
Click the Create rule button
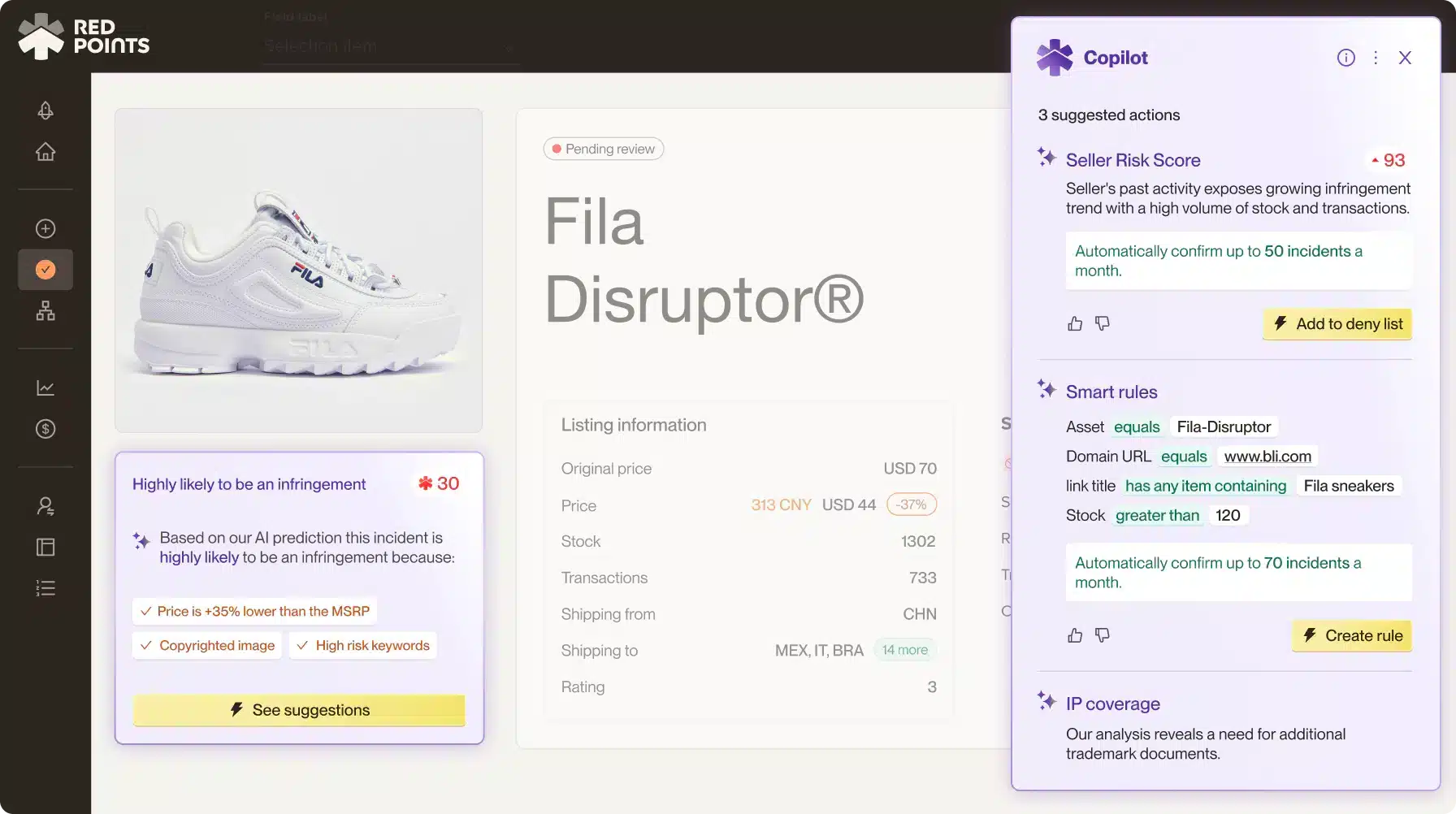click(1352, 635)
